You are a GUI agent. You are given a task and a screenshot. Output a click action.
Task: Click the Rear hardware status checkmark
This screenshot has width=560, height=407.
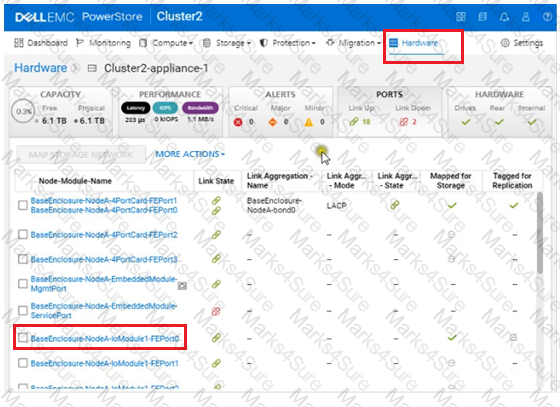pos(499,122)
